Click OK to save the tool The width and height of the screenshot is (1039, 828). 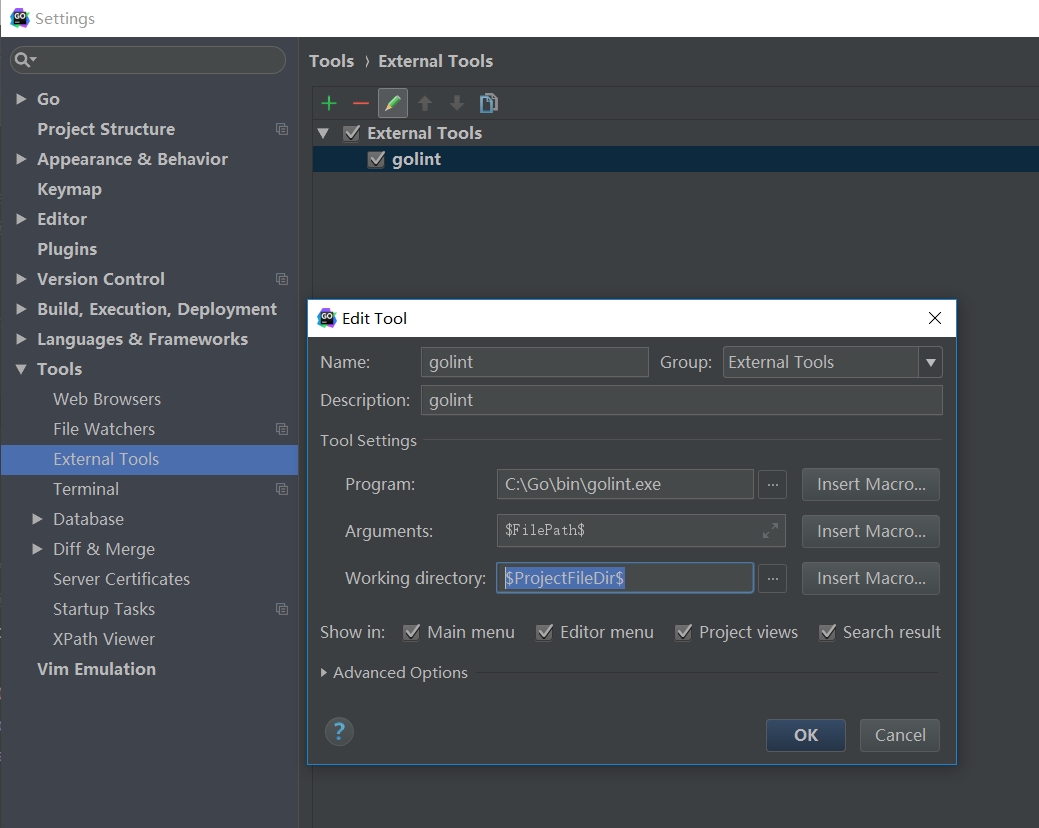pos(806,735)
